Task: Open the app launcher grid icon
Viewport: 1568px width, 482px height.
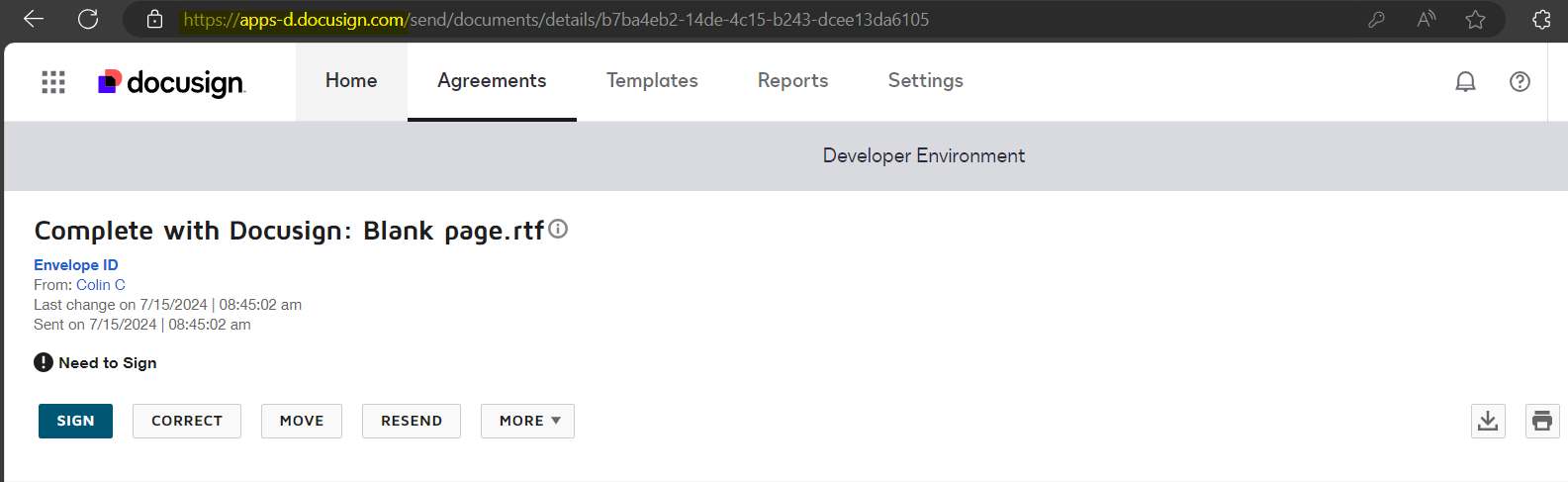Action: tap(53, 82)
